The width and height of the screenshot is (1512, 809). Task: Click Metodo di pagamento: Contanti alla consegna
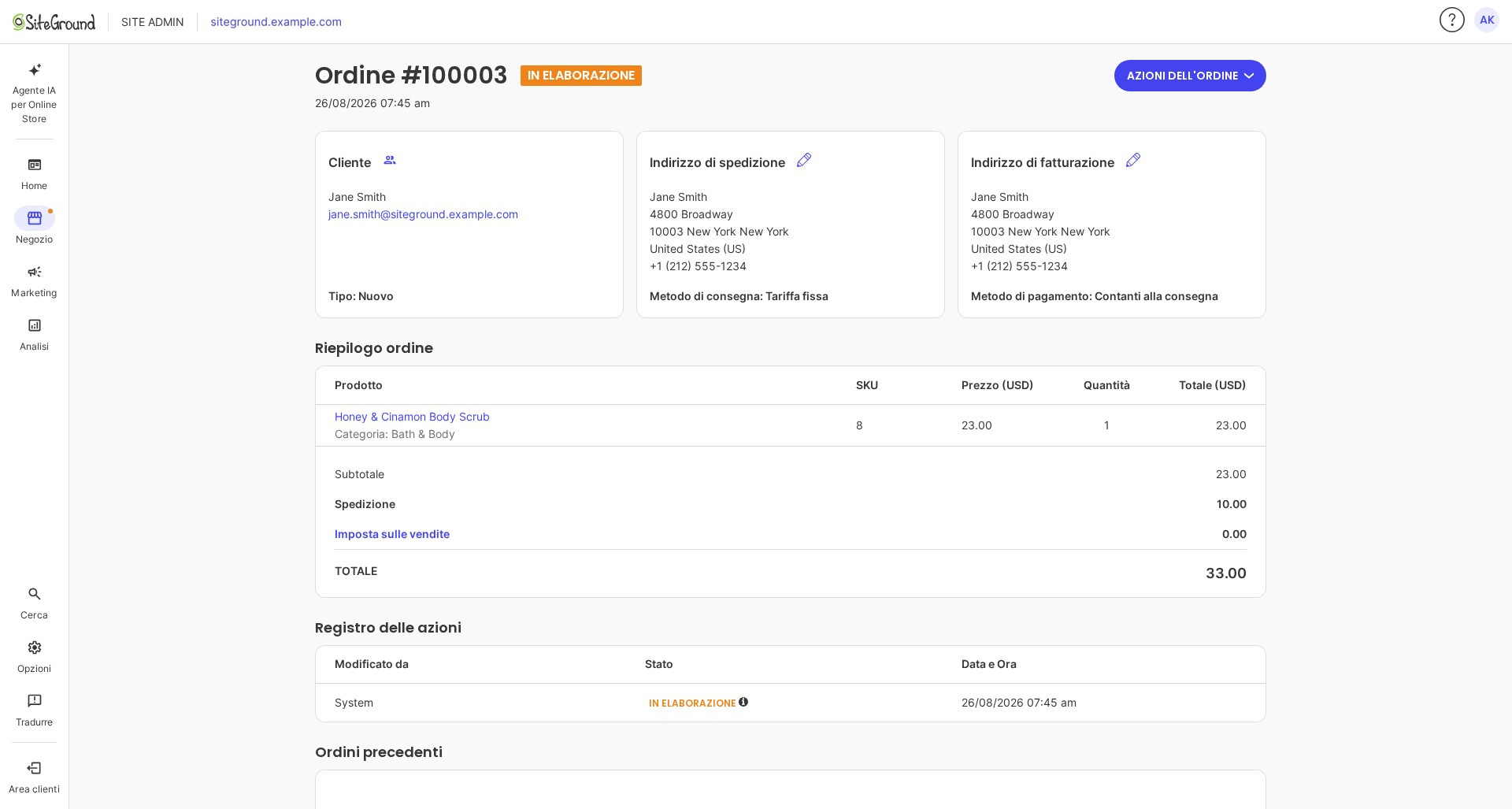(1094, 296)
